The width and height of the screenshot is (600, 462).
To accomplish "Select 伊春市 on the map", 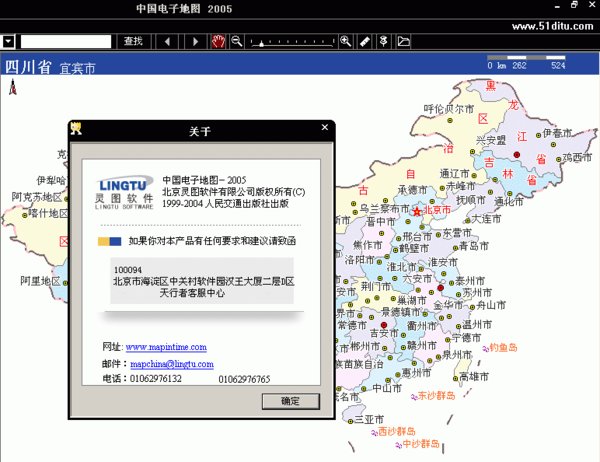I will coord(557,133).
